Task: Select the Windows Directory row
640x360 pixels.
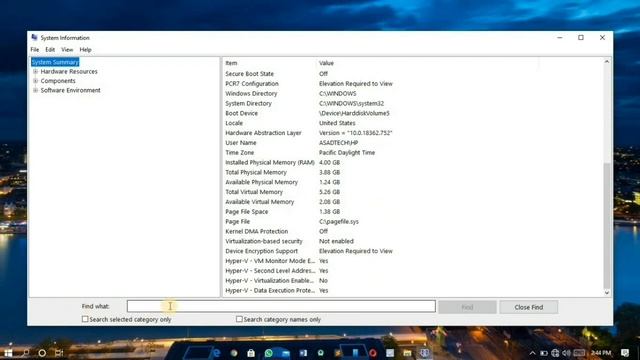Action: click(x=413, y=93)
